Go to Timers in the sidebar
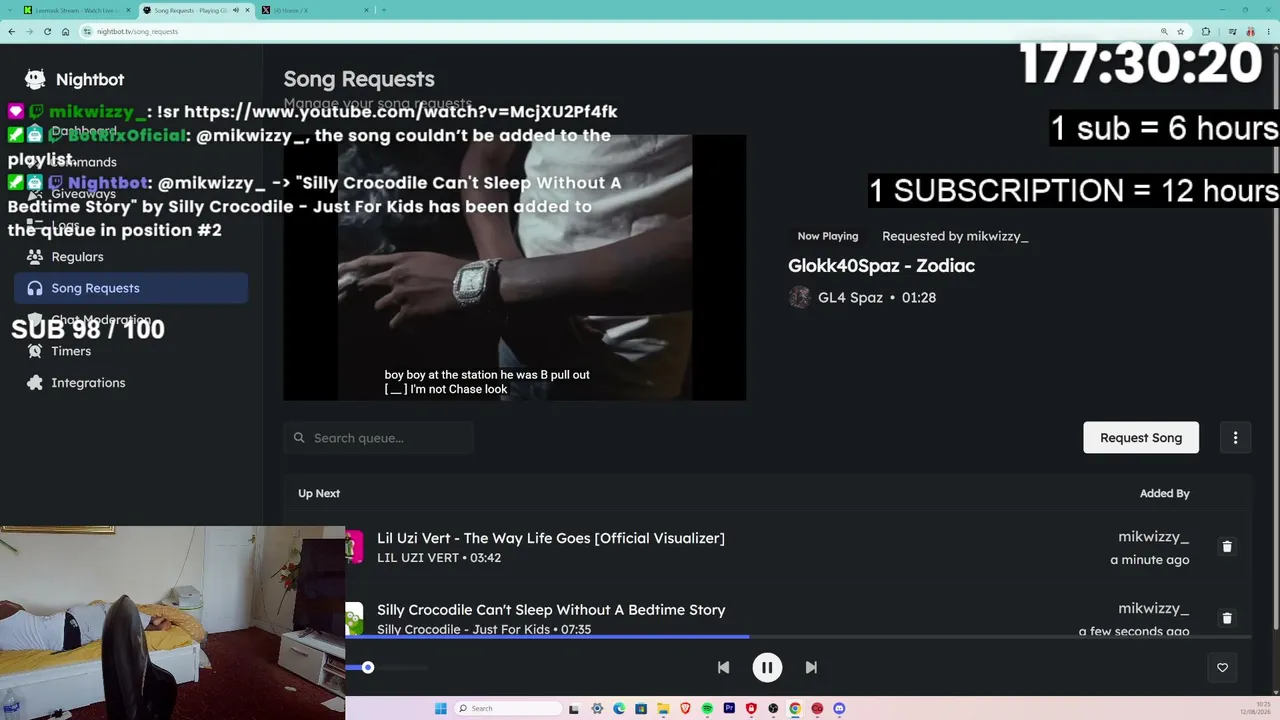Screen dimensions: 1280x720 [x=71, y=351]
